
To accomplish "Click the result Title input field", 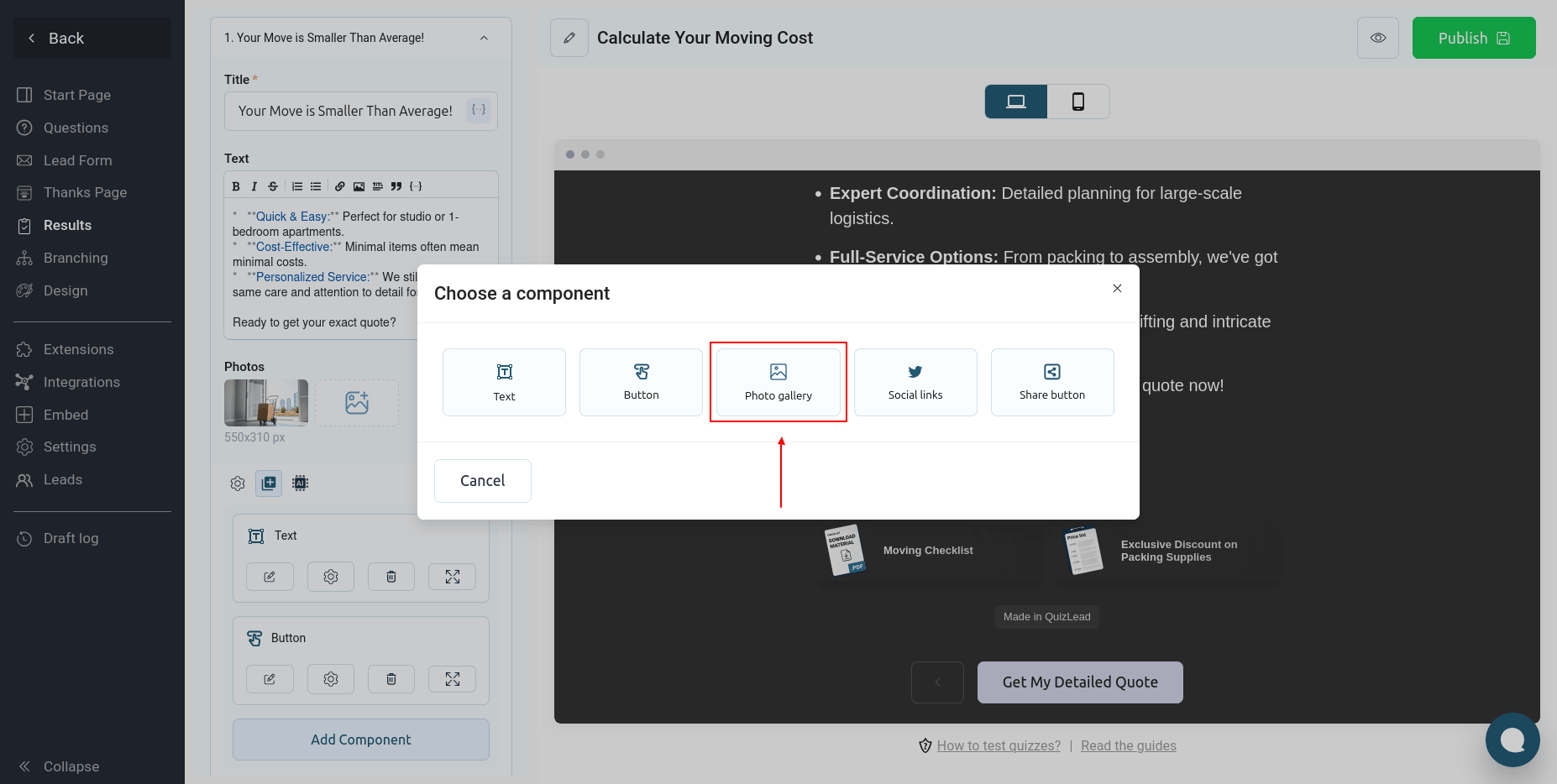I will pos(345,111).
